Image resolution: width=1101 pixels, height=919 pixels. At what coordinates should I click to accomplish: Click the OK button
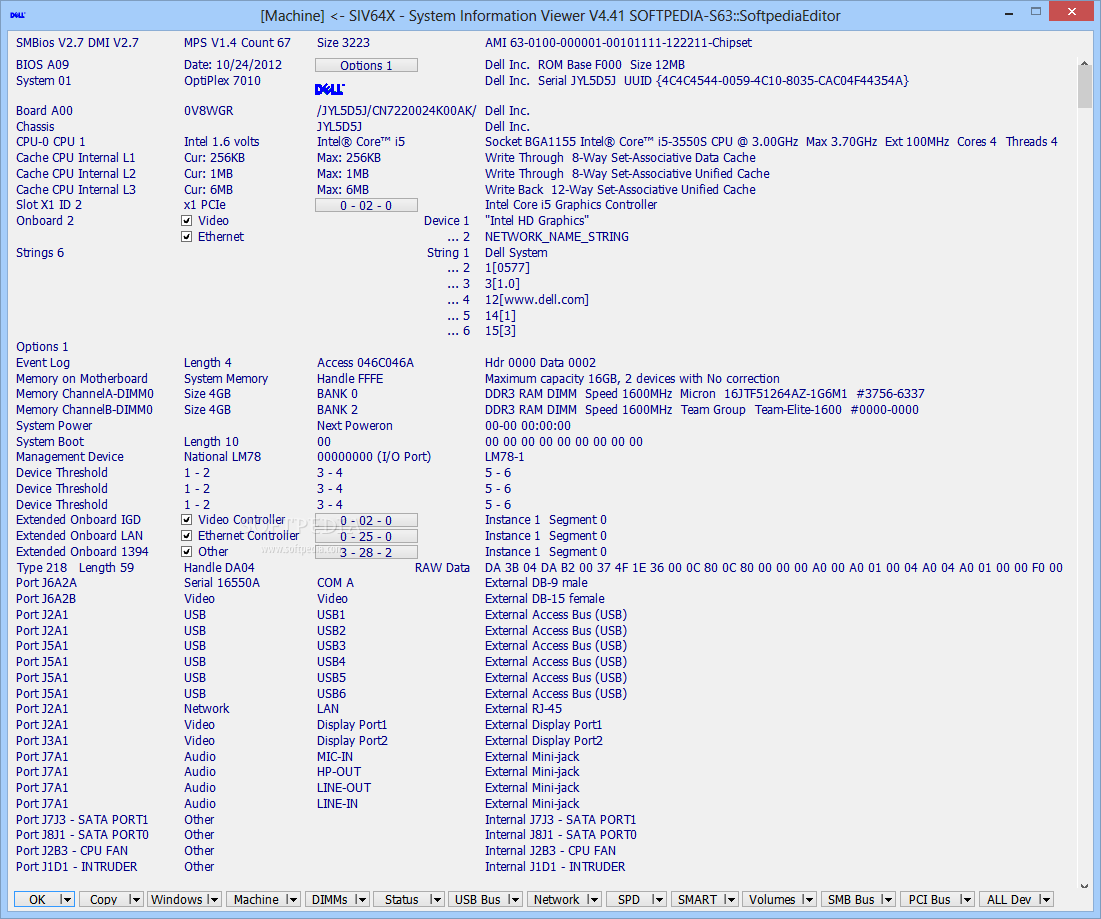point(37,899)
